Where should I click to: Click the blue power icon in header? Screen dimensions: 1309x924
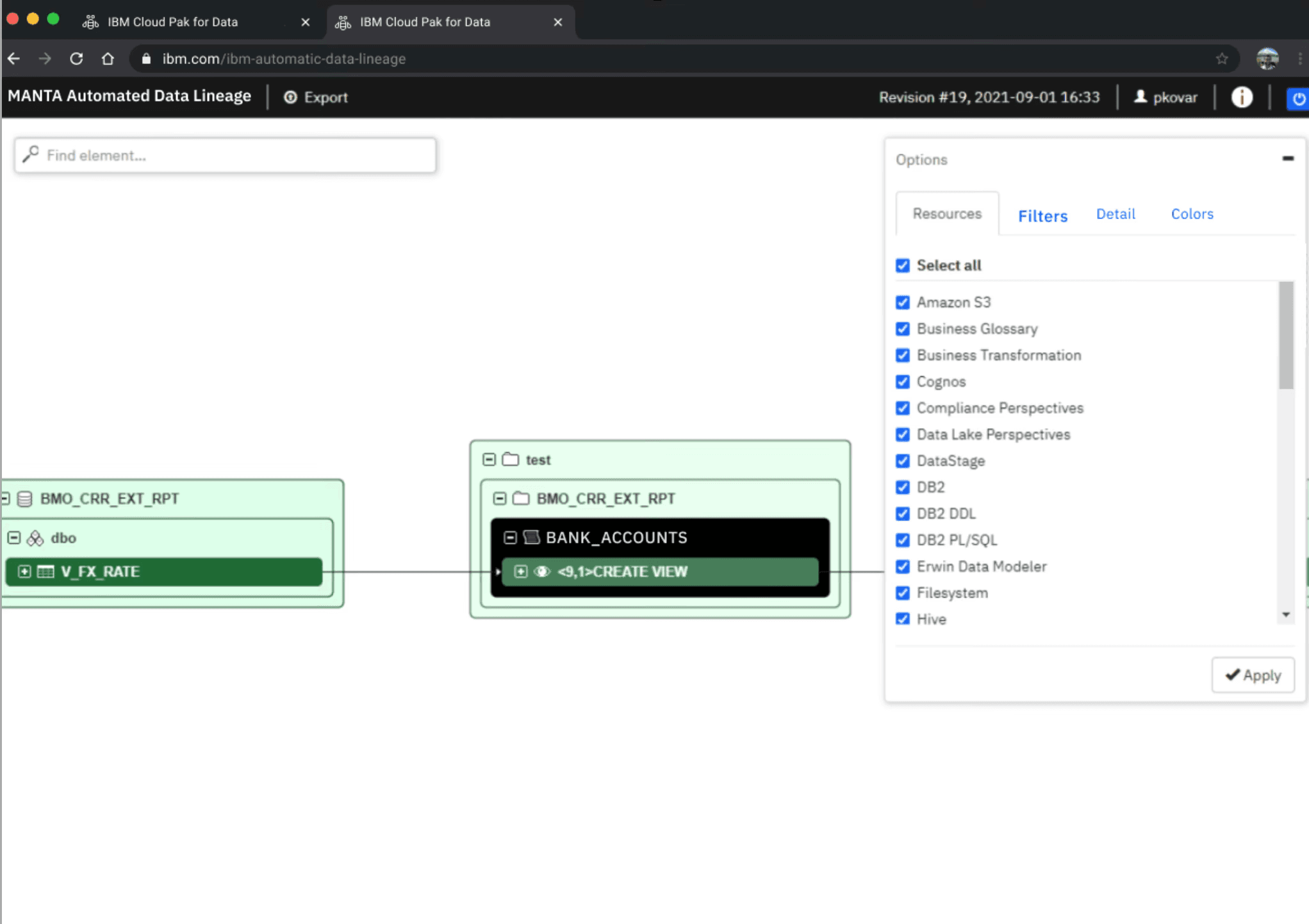click(x=1298, y=99)
